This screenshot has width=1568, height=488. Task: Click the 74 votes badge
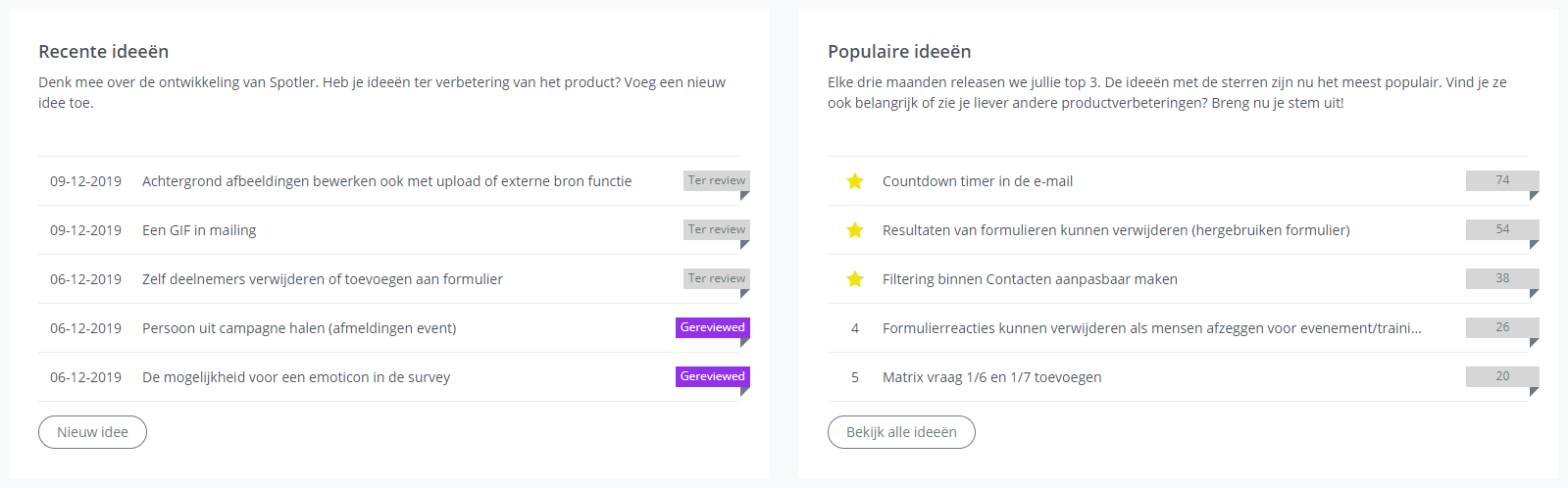(x=1501, y=180)
